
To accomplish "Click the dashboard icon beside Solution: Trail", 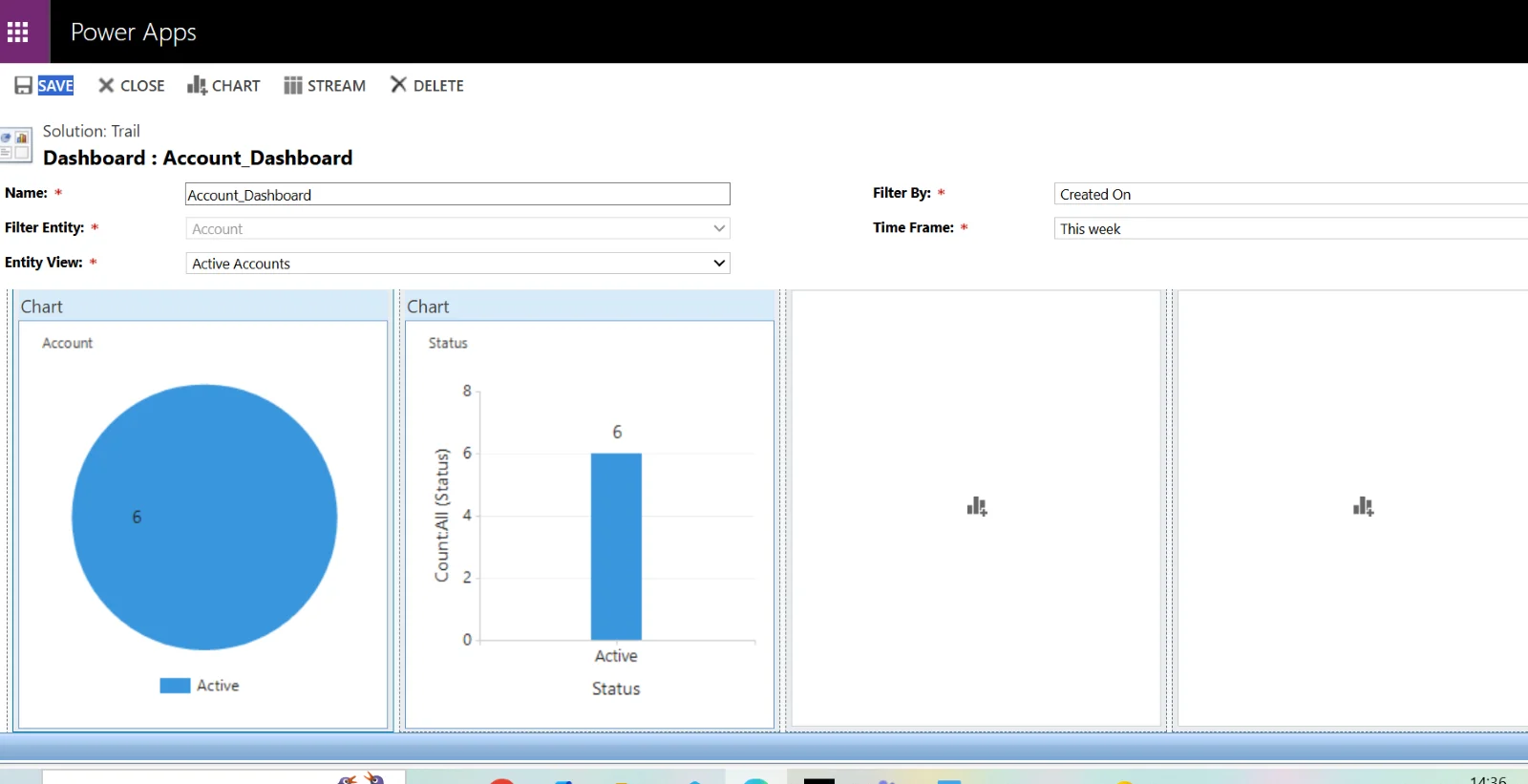I will [16, 145].
